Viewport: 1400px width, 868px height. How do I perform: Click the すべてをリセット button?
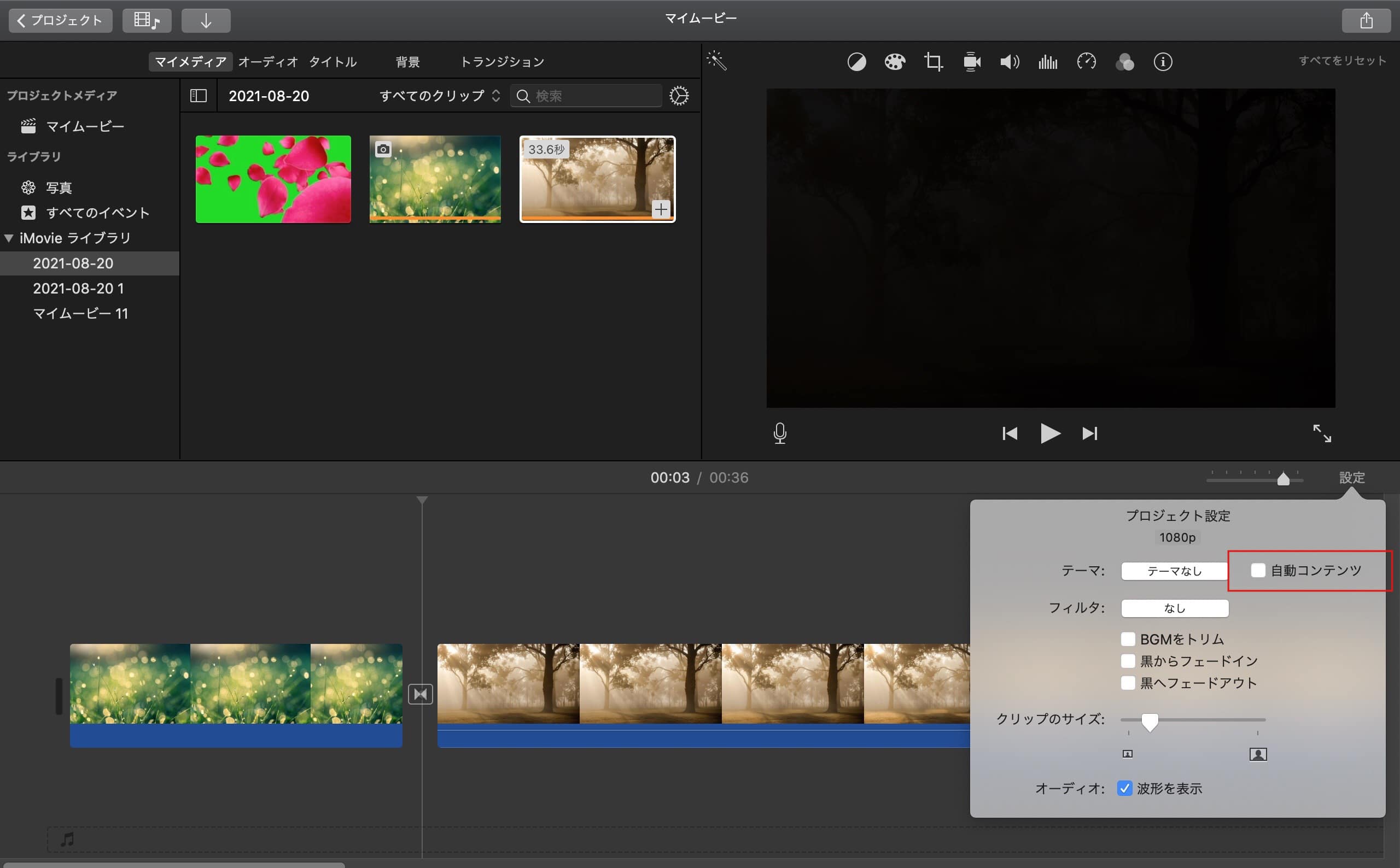coord(1342,60)
